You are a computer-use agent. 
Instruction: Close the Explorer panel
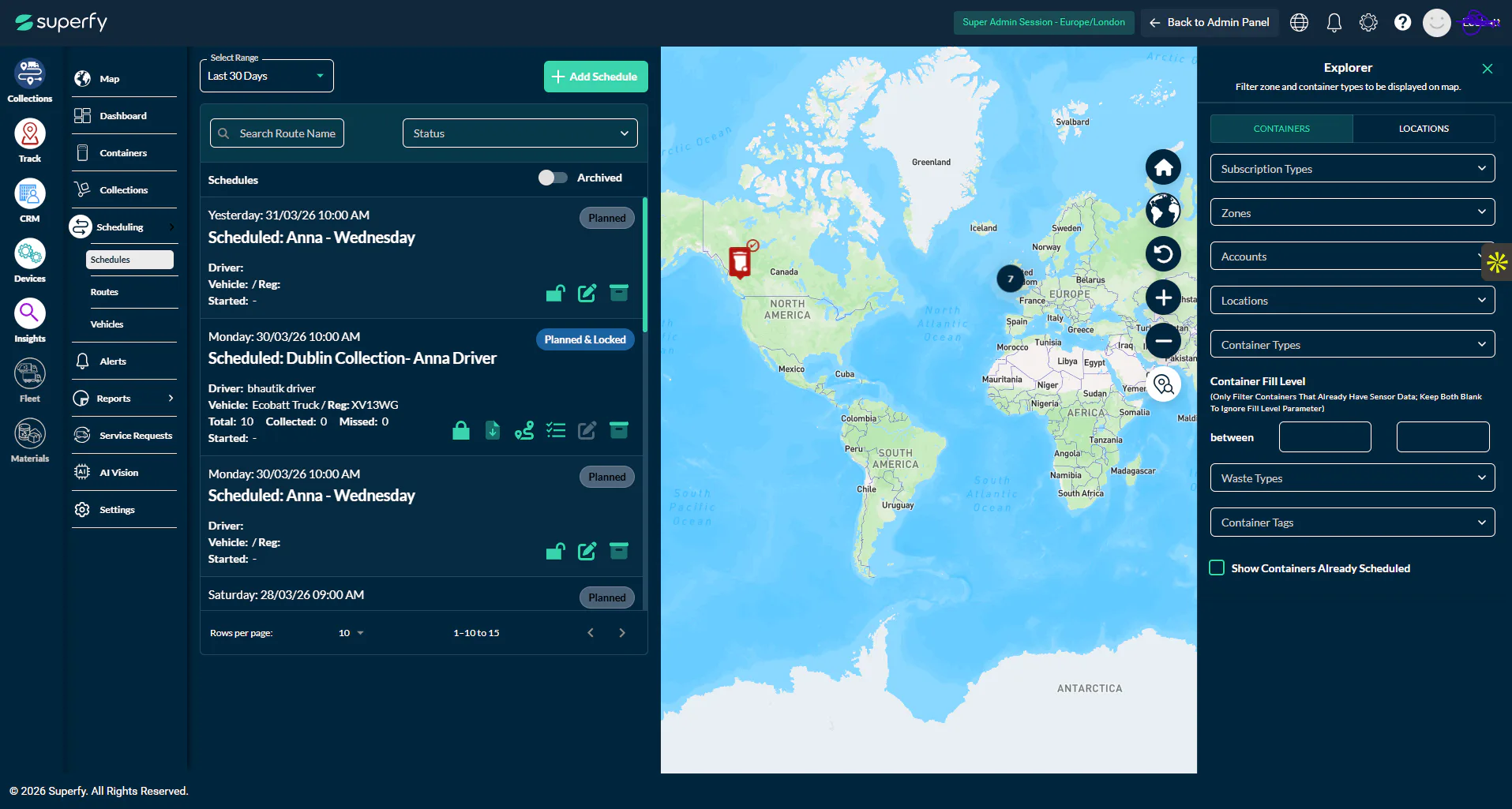1488,69
